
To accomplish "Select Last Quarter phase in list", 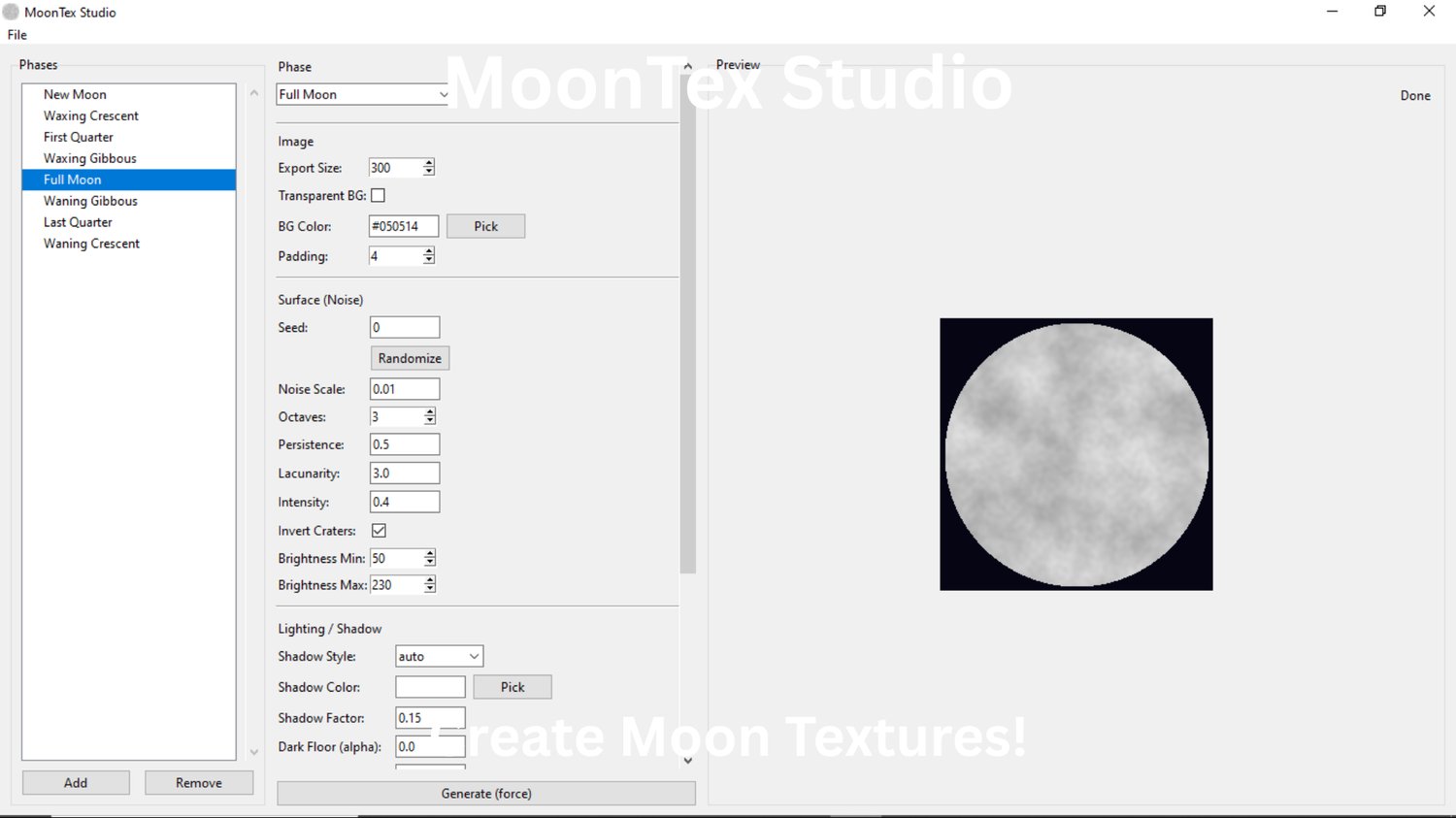I will coord(129,222).
